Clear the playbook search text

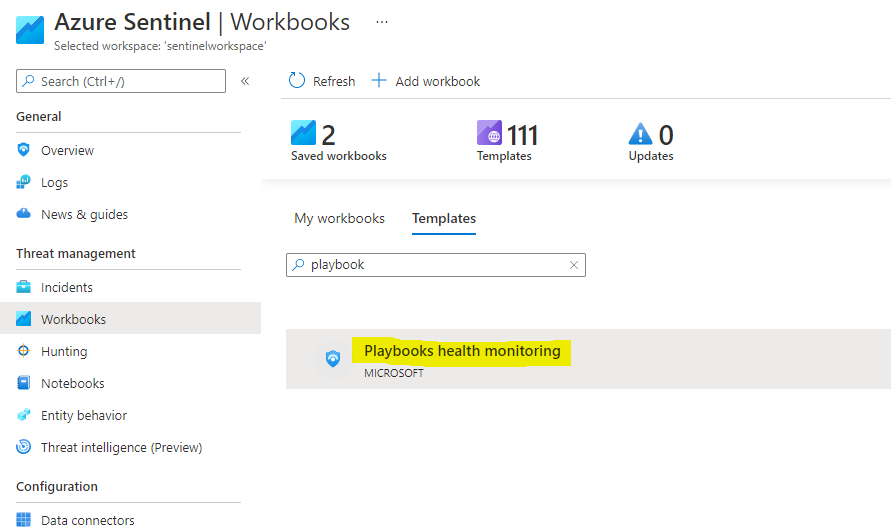pyautogui.click(x=574, y=265)
